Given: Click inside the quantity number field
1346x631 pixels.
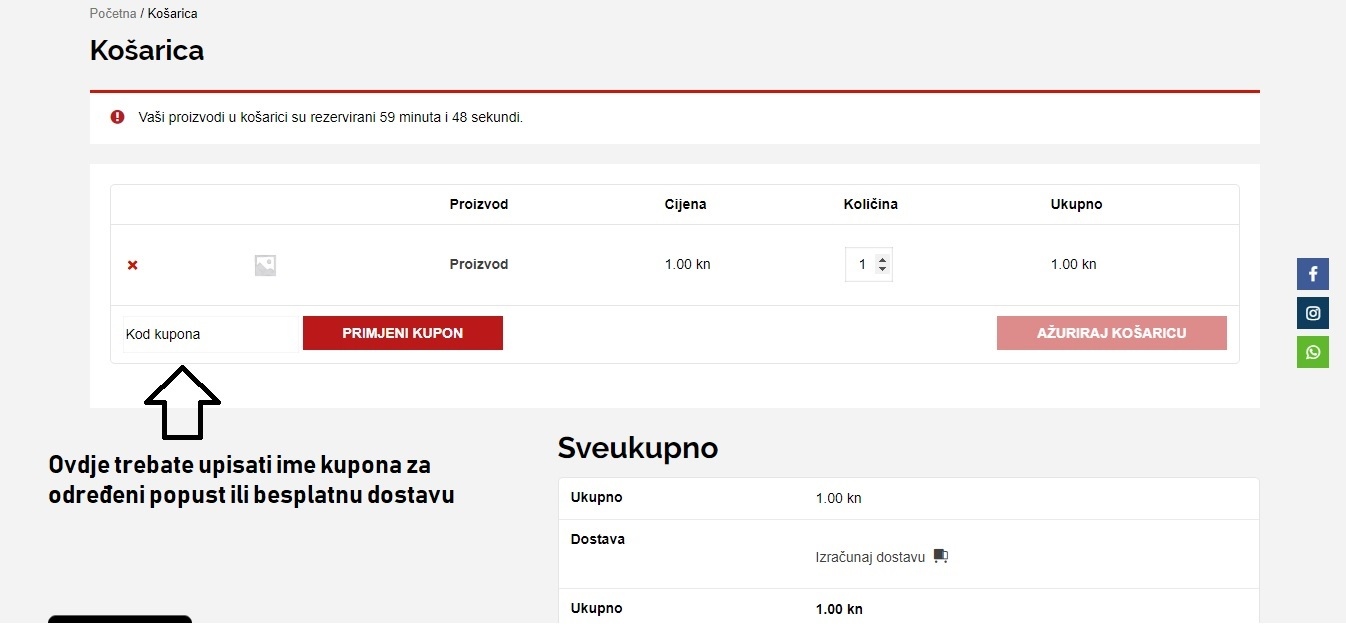Looking at the screenshot, I should tap(861, 265).
